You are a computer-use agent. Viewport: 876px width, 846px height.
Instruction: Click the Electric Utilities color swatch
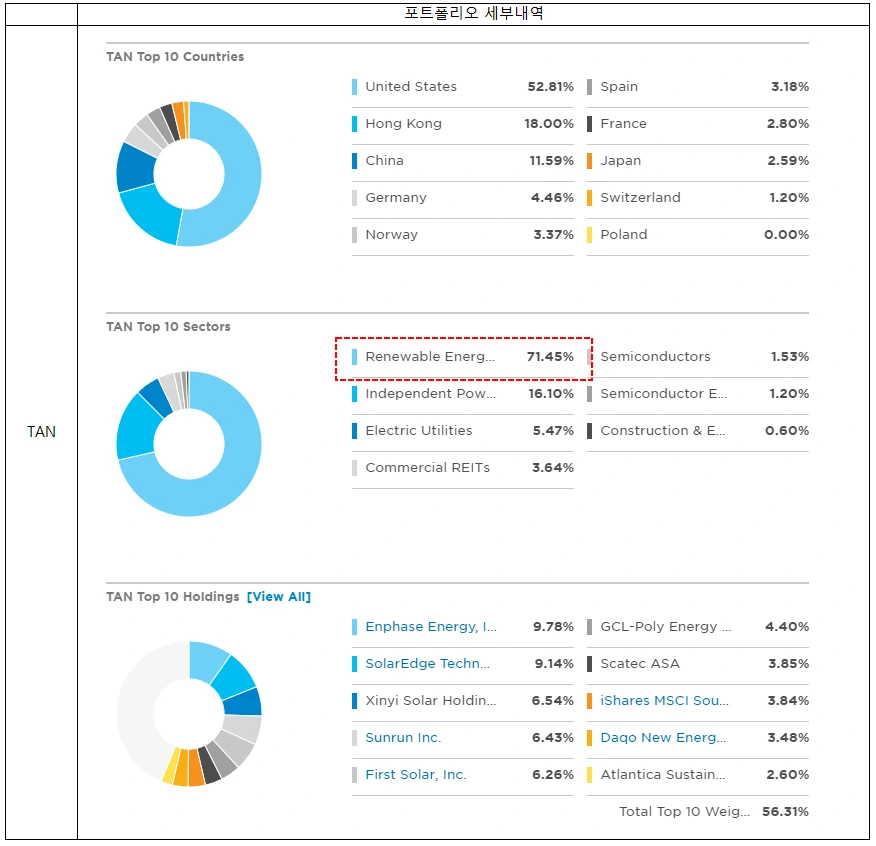[355, 431]
